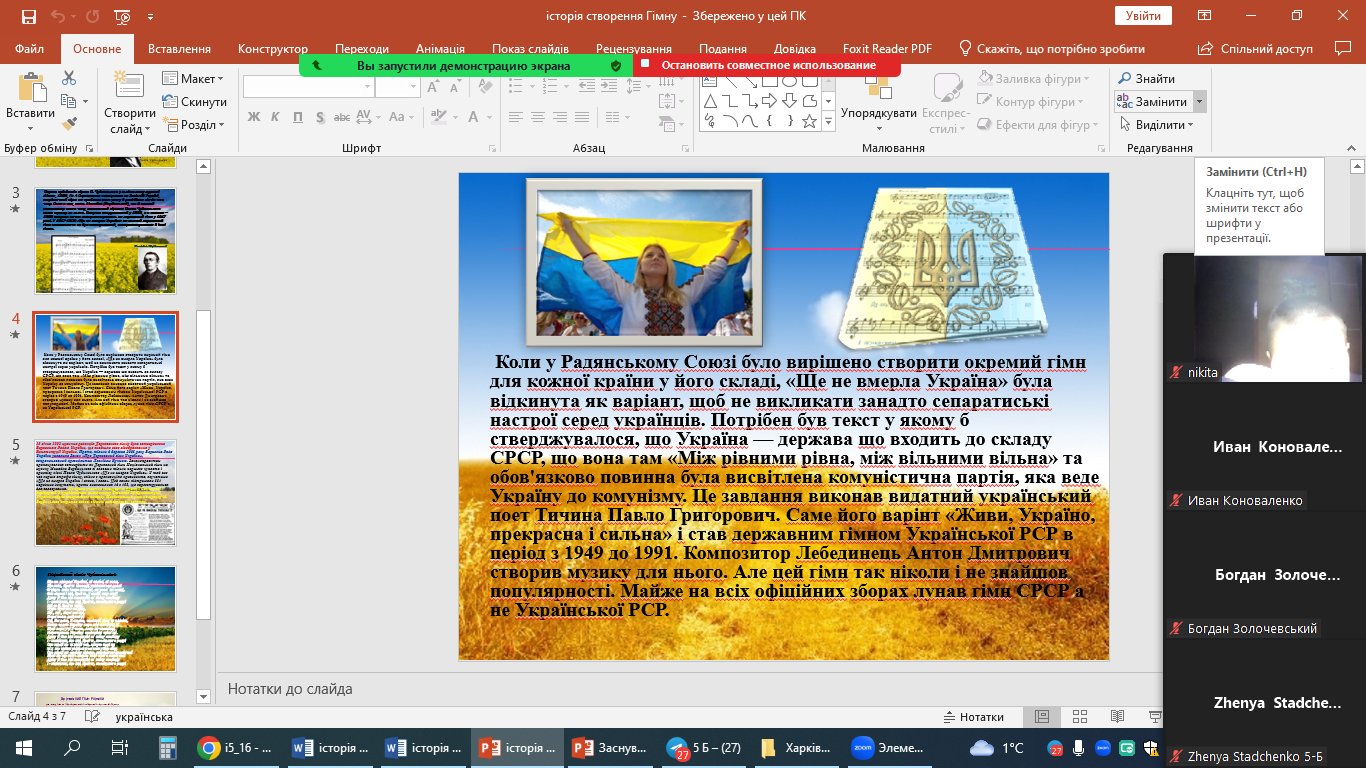
Task: Open the font name combo box
Action: coord(308,86)
